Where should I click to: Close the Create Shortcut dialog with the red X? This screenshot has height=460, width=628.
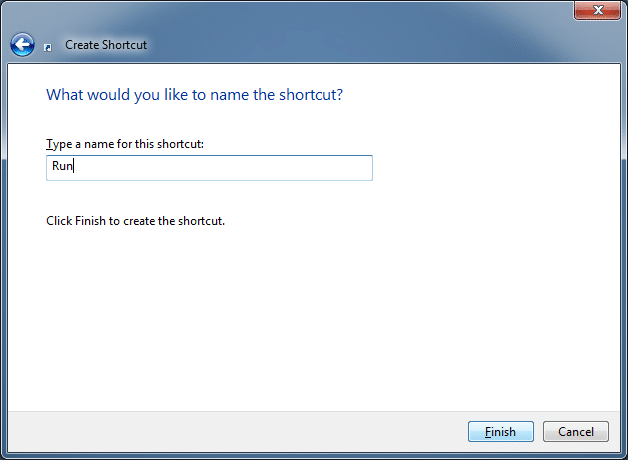click(598, 10)
